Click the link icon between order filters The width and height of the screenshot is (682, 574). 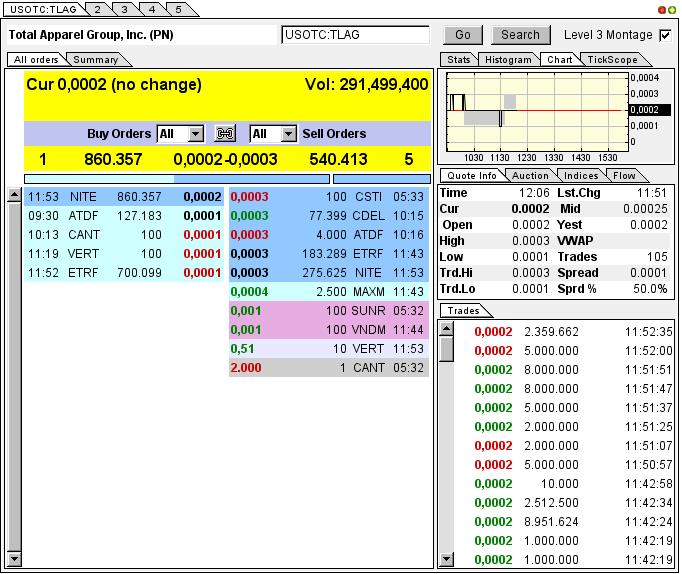click(225, 133)
